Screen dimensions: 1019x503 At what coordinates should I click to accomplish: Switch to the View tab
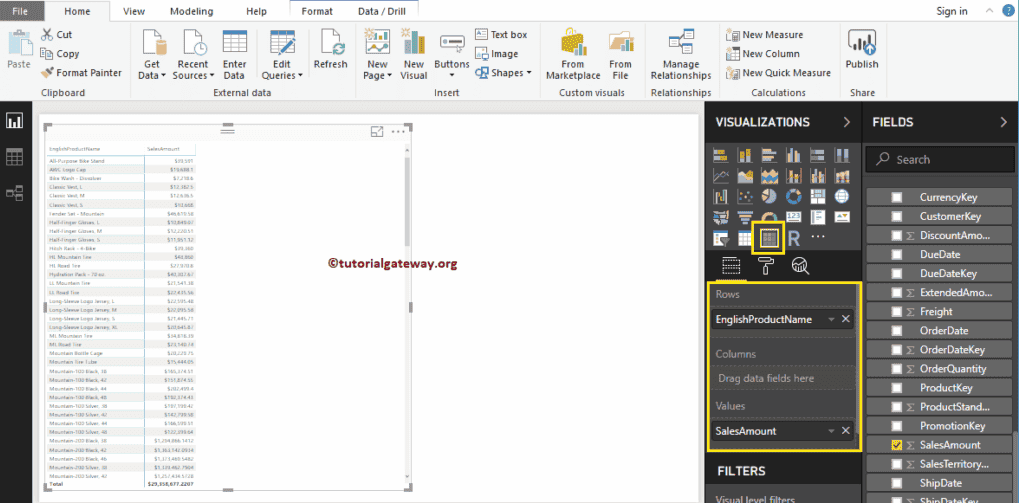(x=134, y=11)
